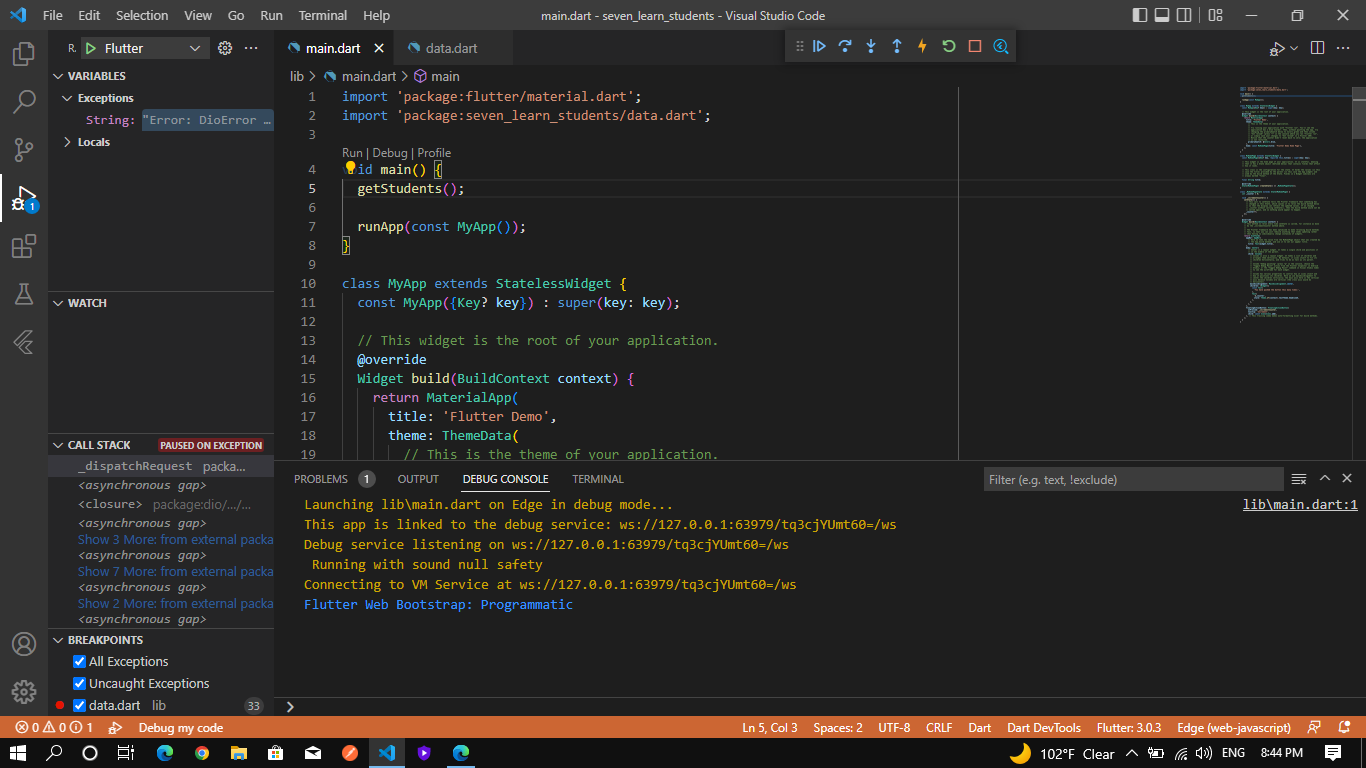Screen dimensions: 1366x768
Task: Click the Profile CodeLens above main
Action: [434, 153]
